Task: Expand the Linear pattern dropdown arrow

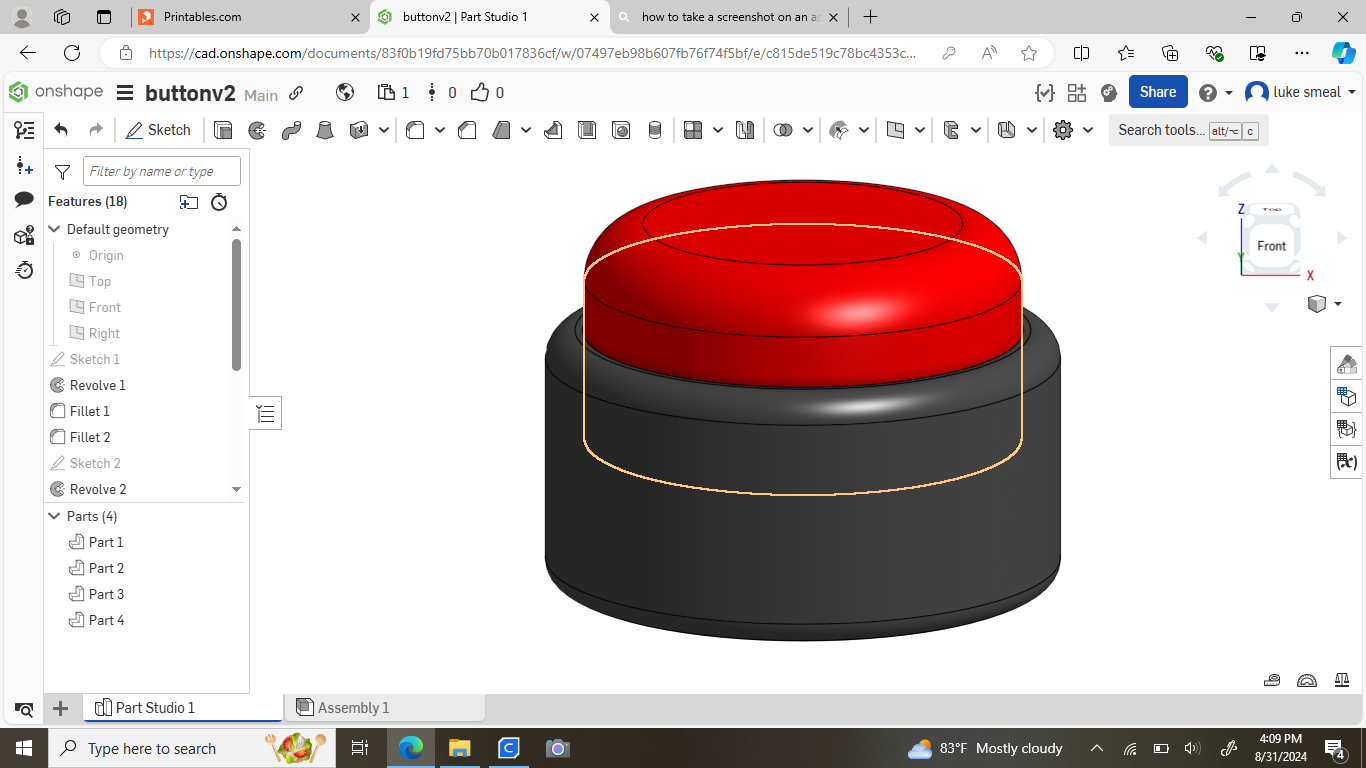Action: tap(717, 130)
